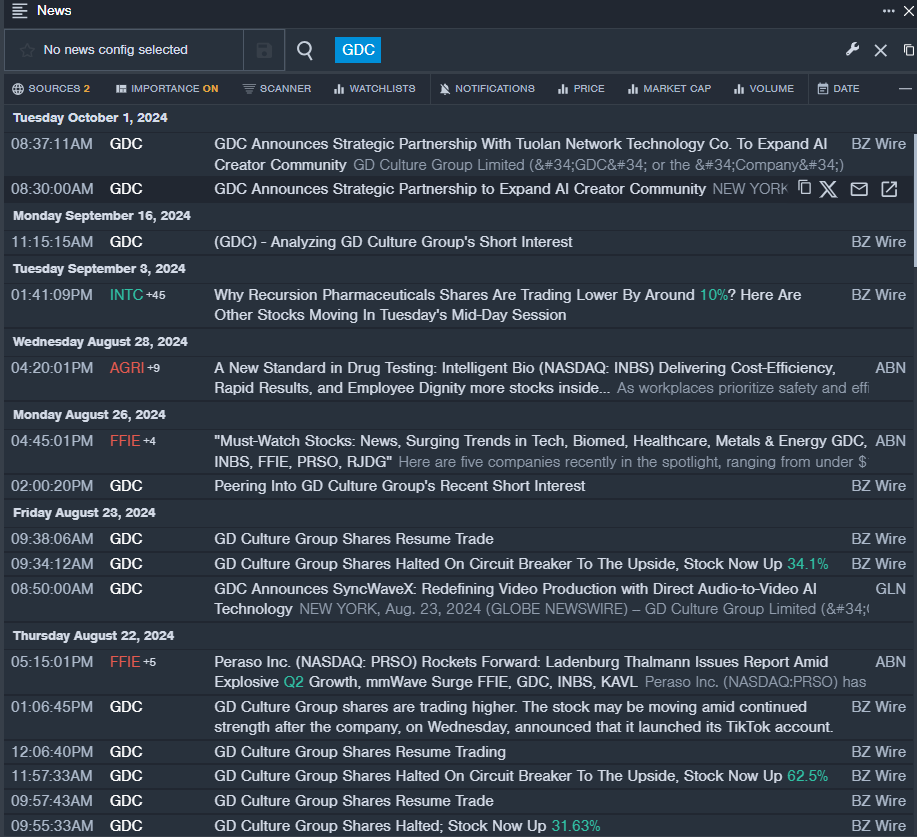Select the Market Cap filter
Screen dimensions: 917x837
(669, 89)
